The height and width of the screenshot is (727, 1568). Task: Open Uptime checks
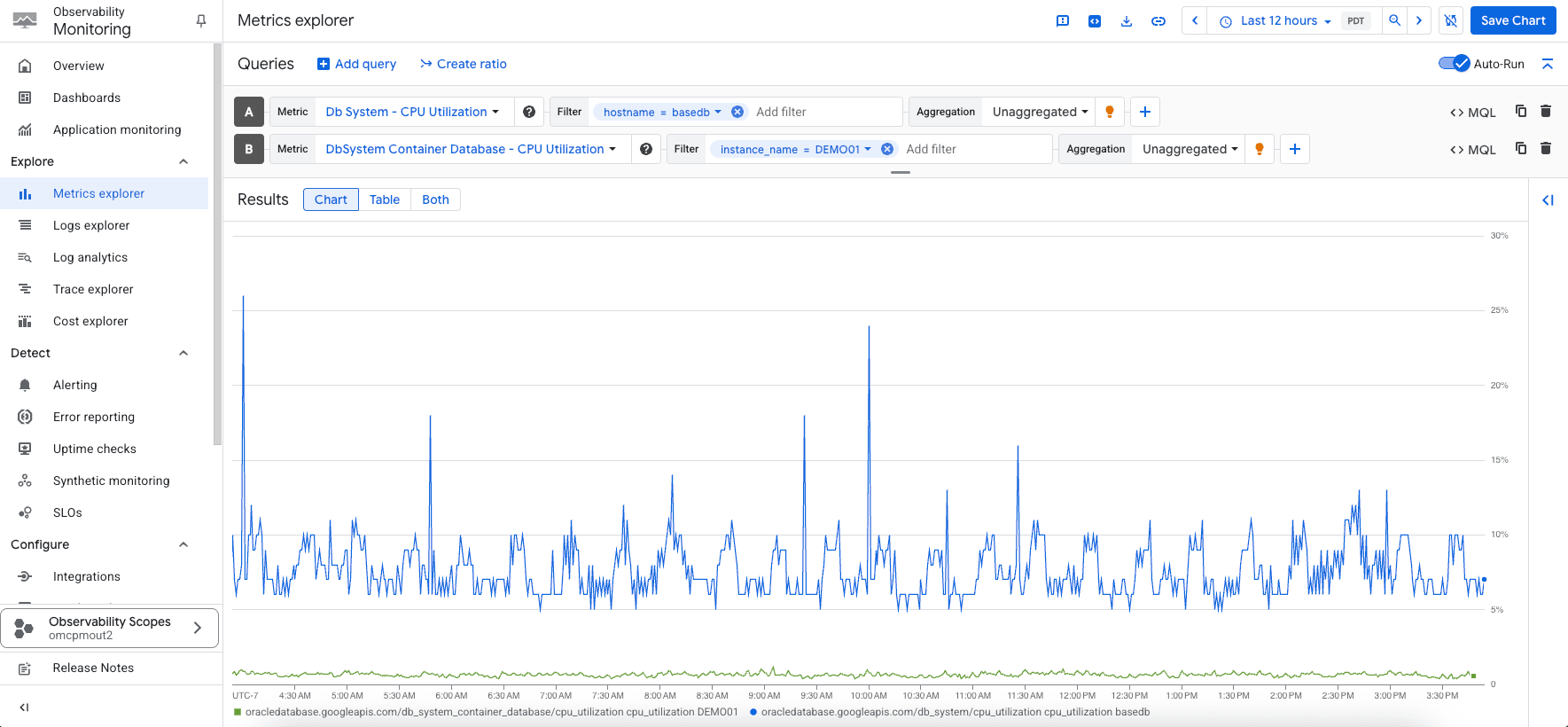(x=95, y=449)
